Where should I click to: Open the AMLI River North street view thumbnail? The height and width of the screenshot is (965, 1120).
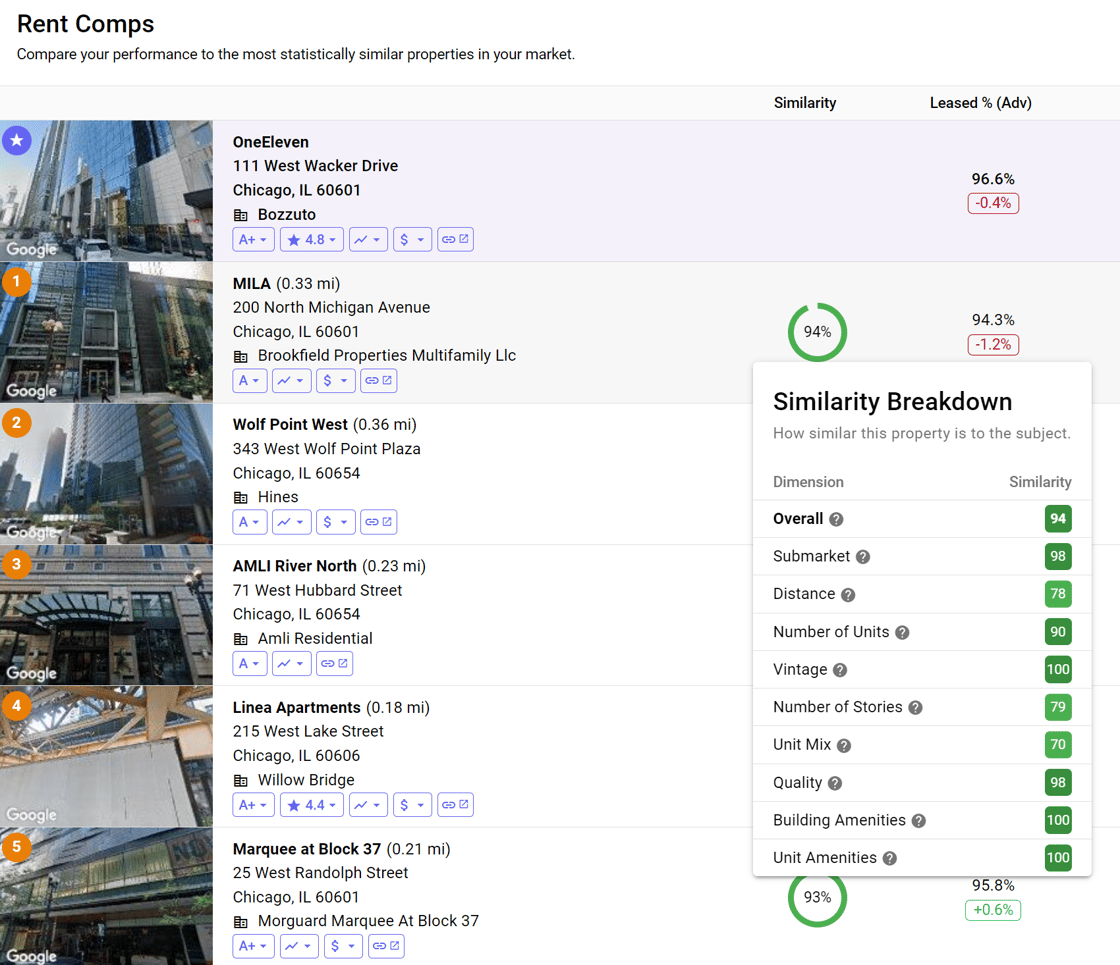coord(106,615)
